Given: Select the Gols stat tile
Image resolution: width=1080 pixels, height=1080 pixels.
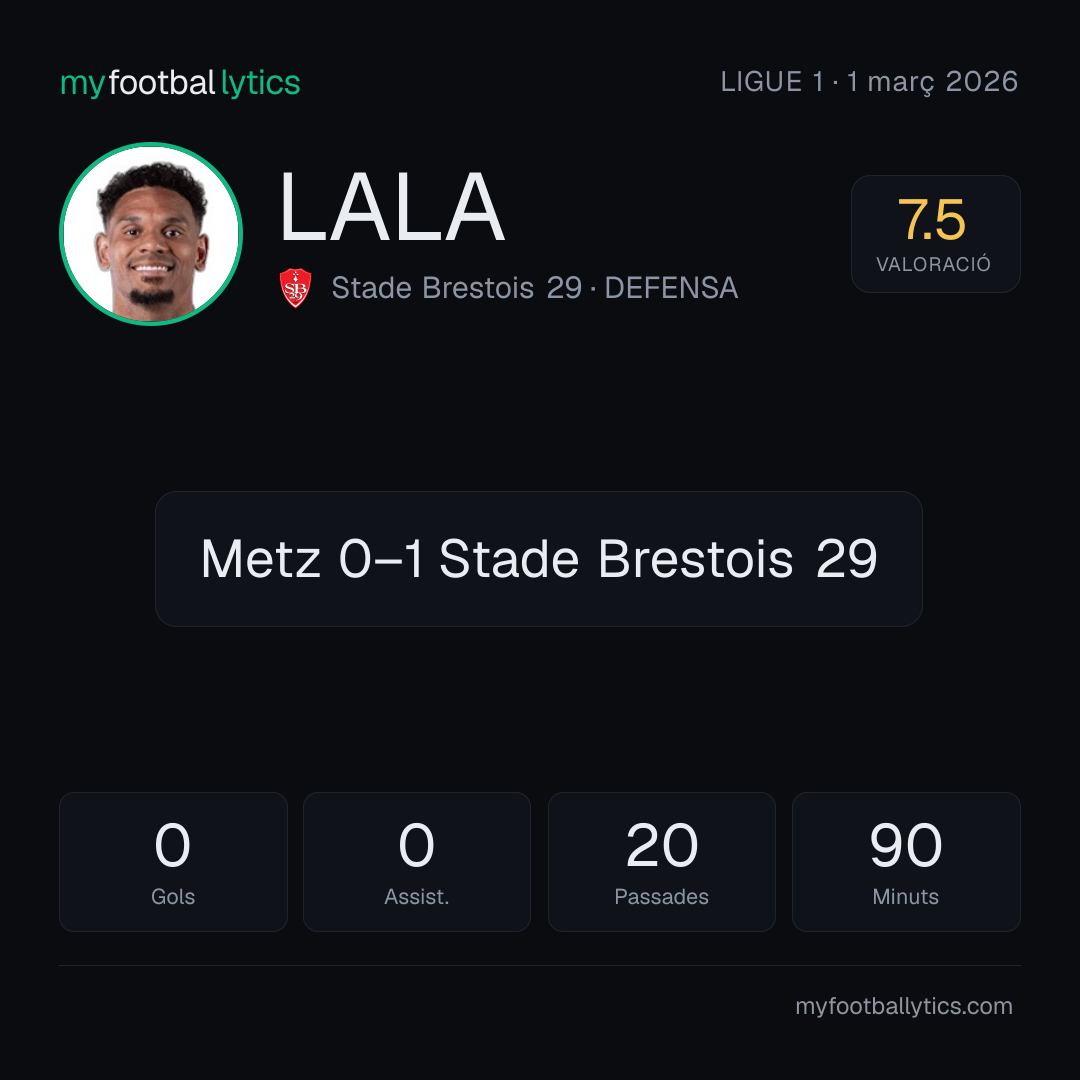Looking at the screenshot, I should tap(173, 862).
